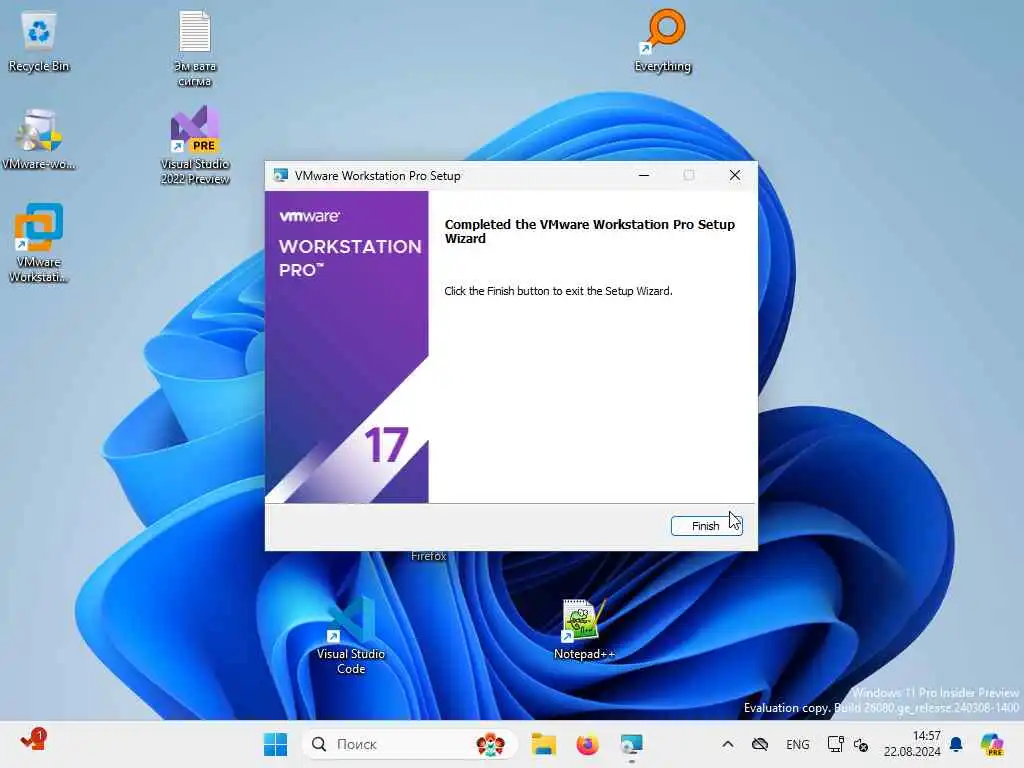Screen dimensions: 1024x768
Task: Minimize the VMware Workstation Pro Setup window
Action: click(x=643, y=175)
